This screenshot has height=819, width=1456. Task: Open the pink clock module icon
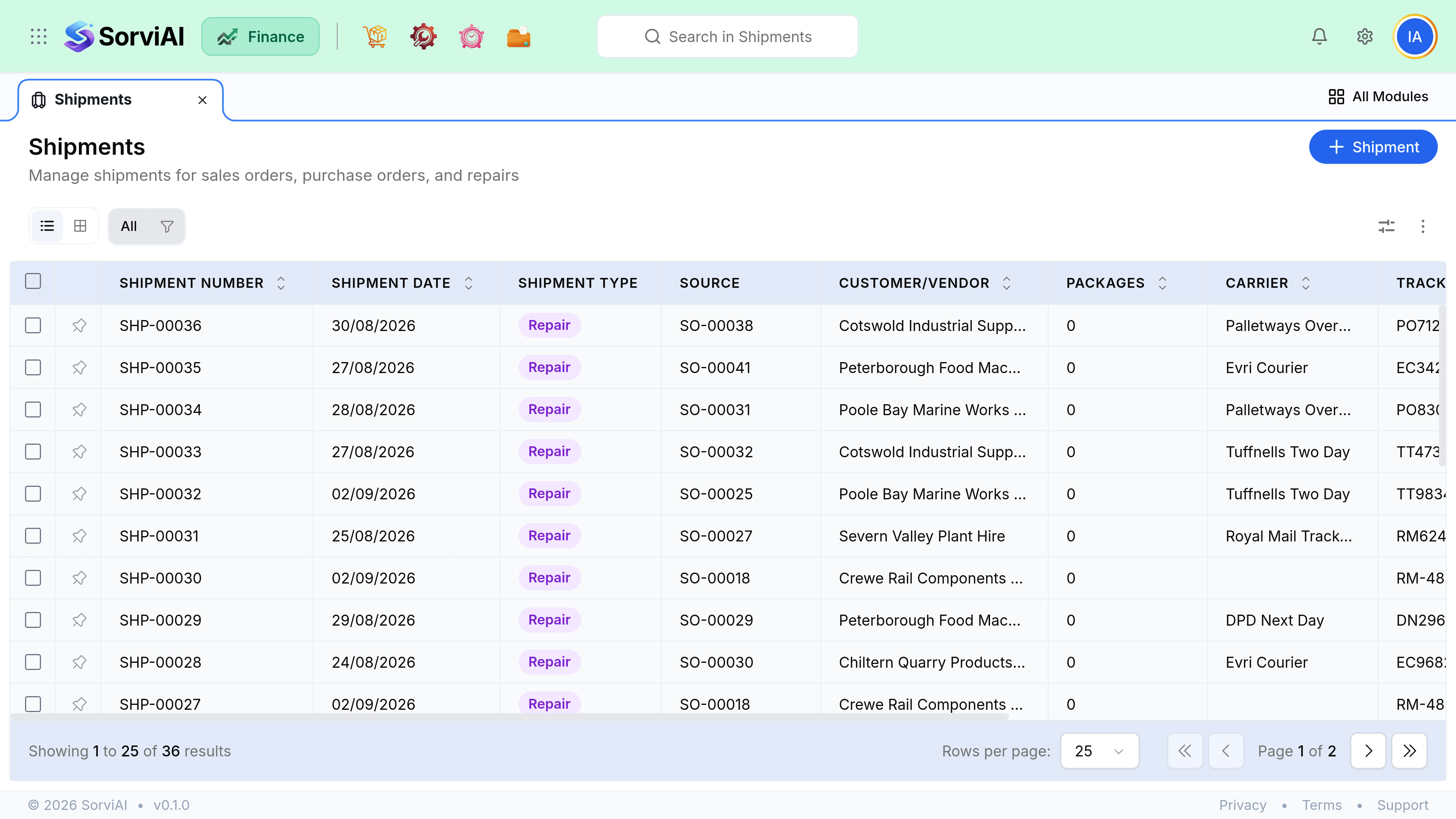coord(471,37)
